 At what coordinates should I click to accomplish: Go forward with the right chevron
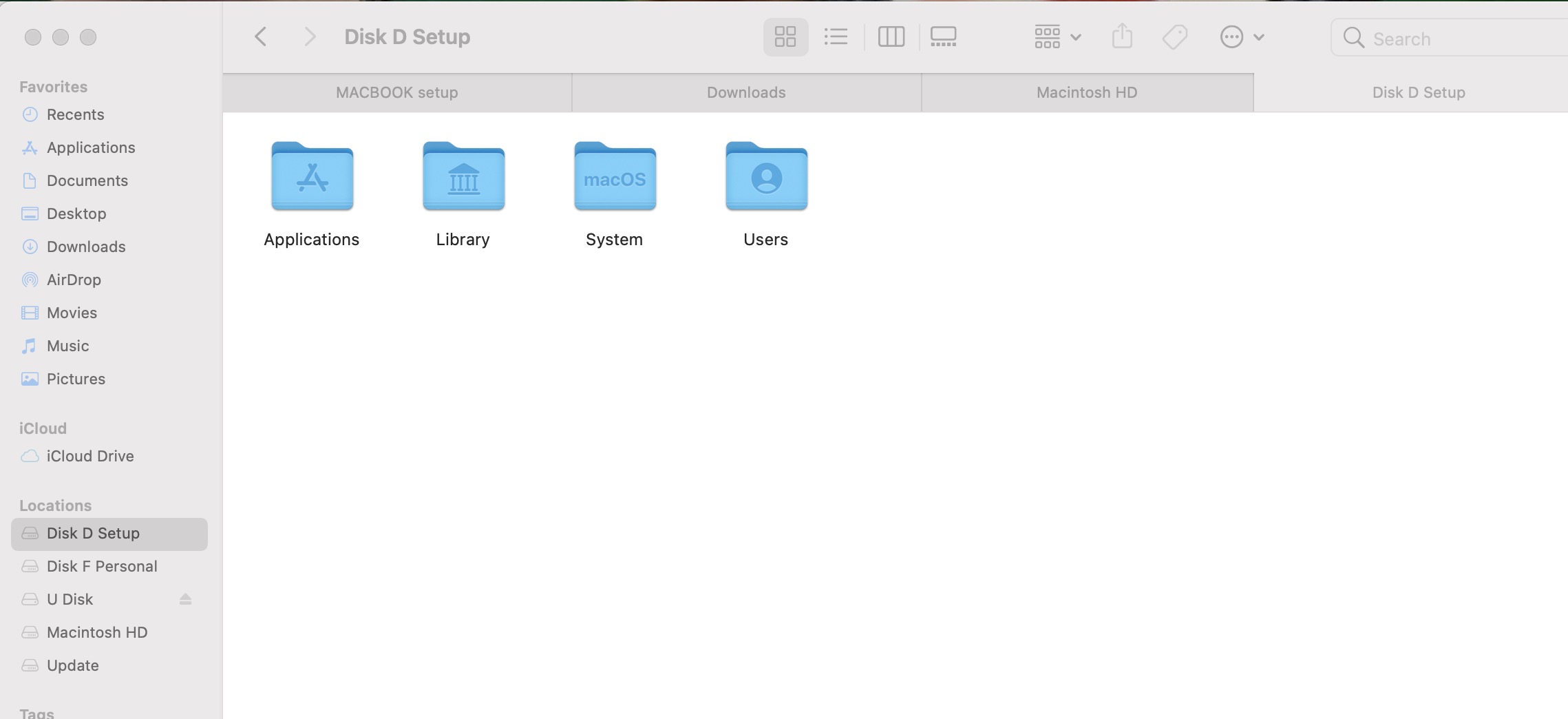tap(310, 37)
